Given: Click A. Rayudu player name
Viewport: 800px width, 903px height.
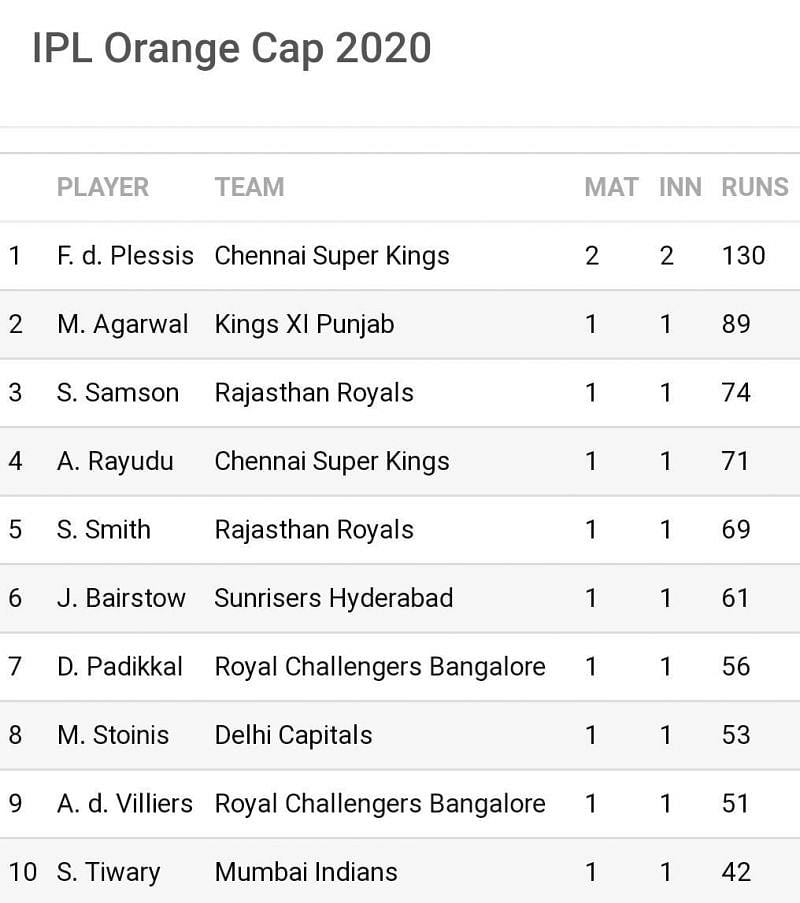Looking at the screenshot, I should pos(115,461).
